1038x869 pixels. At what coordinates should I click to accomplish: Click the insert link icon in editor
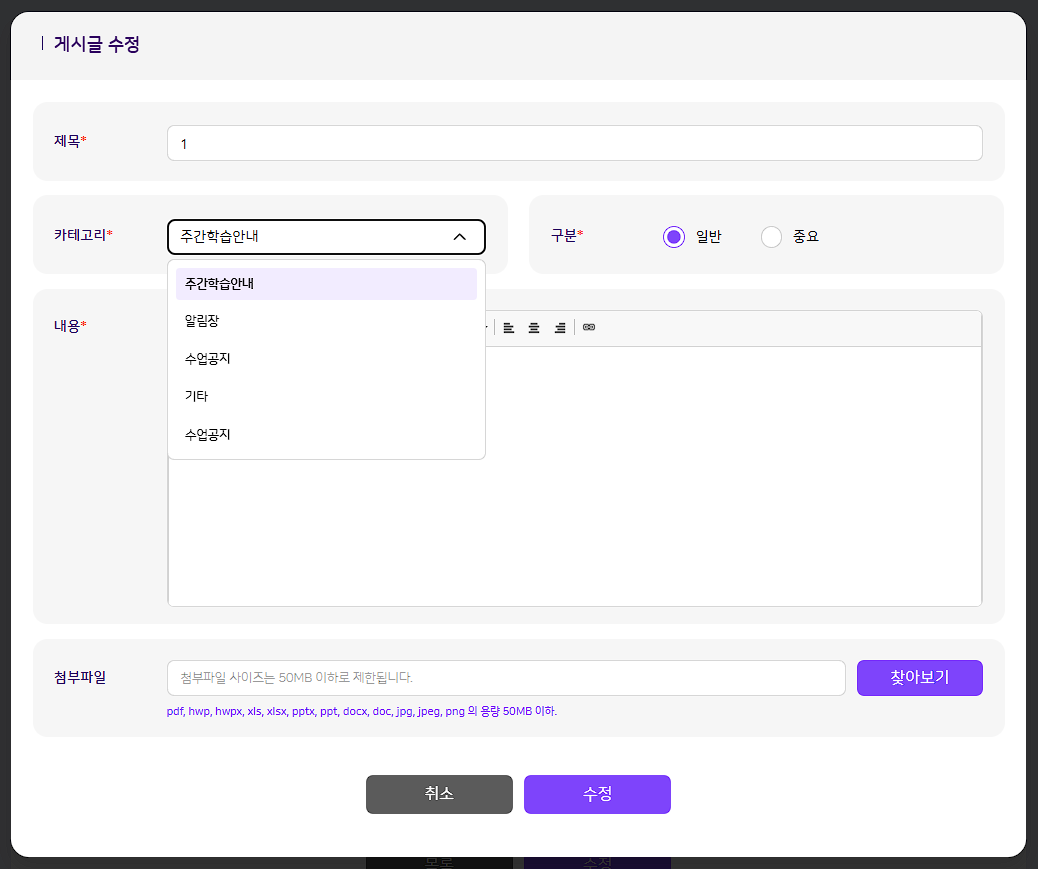coord(589,328)
